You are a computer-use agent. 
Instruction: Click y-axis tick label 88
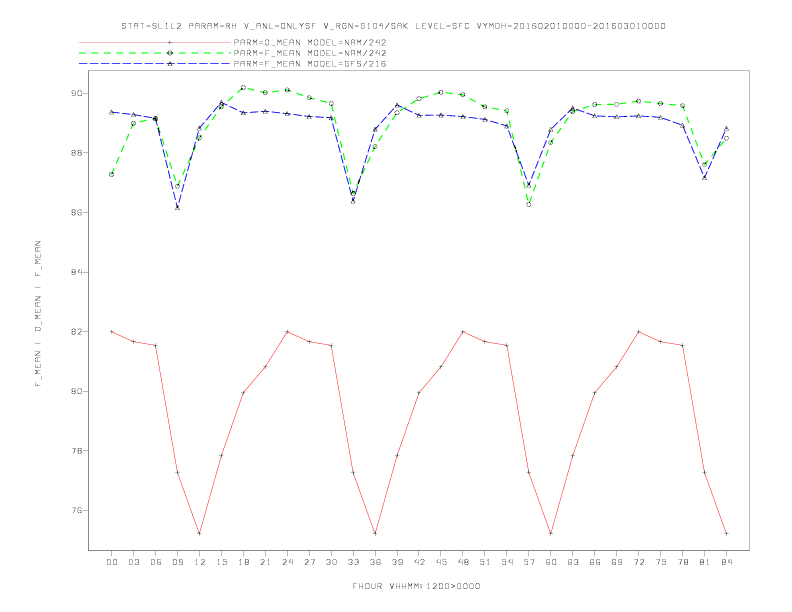pos(76,152)
